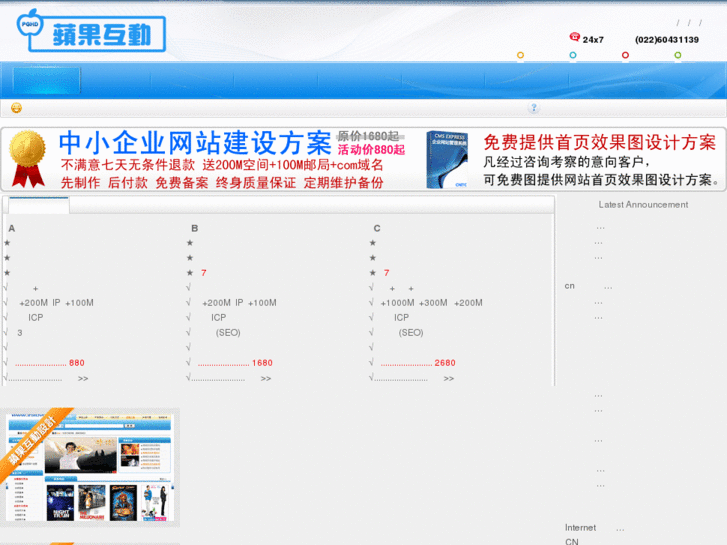
Task: Click the yellow smiley face icon
Action: tap(16, 108)
